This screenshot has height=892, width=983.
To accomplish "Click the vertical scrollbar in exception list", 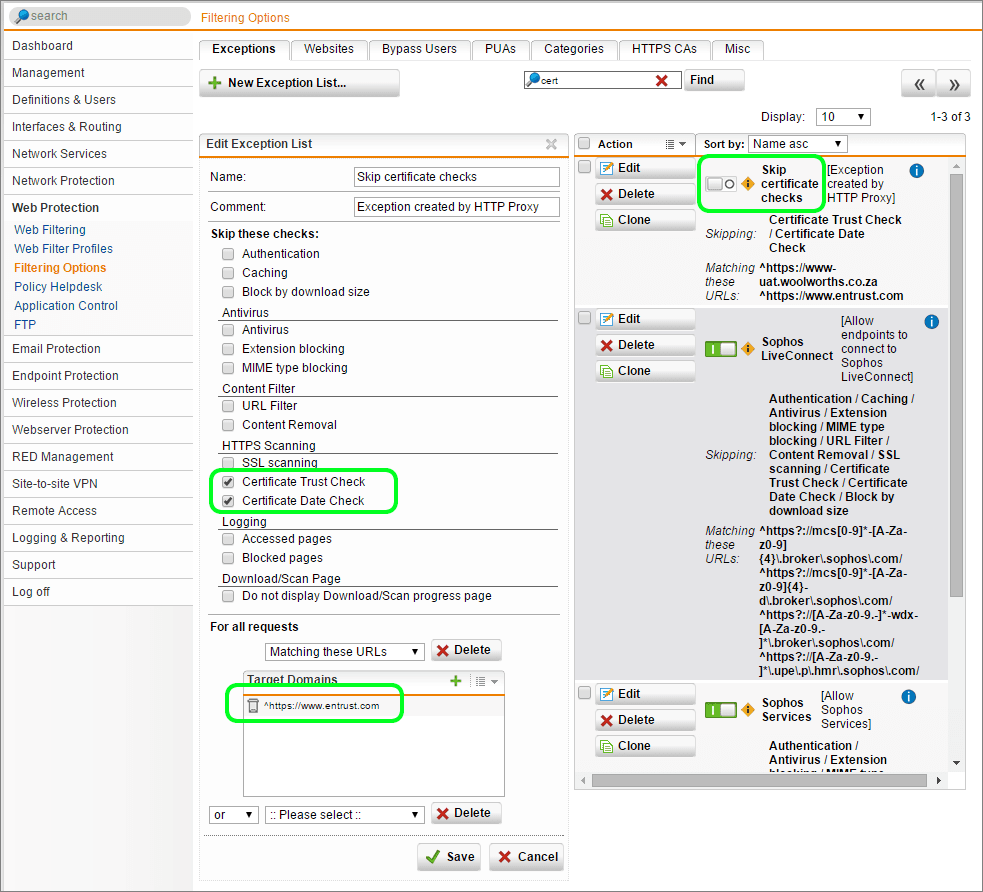I will (956, 386).
